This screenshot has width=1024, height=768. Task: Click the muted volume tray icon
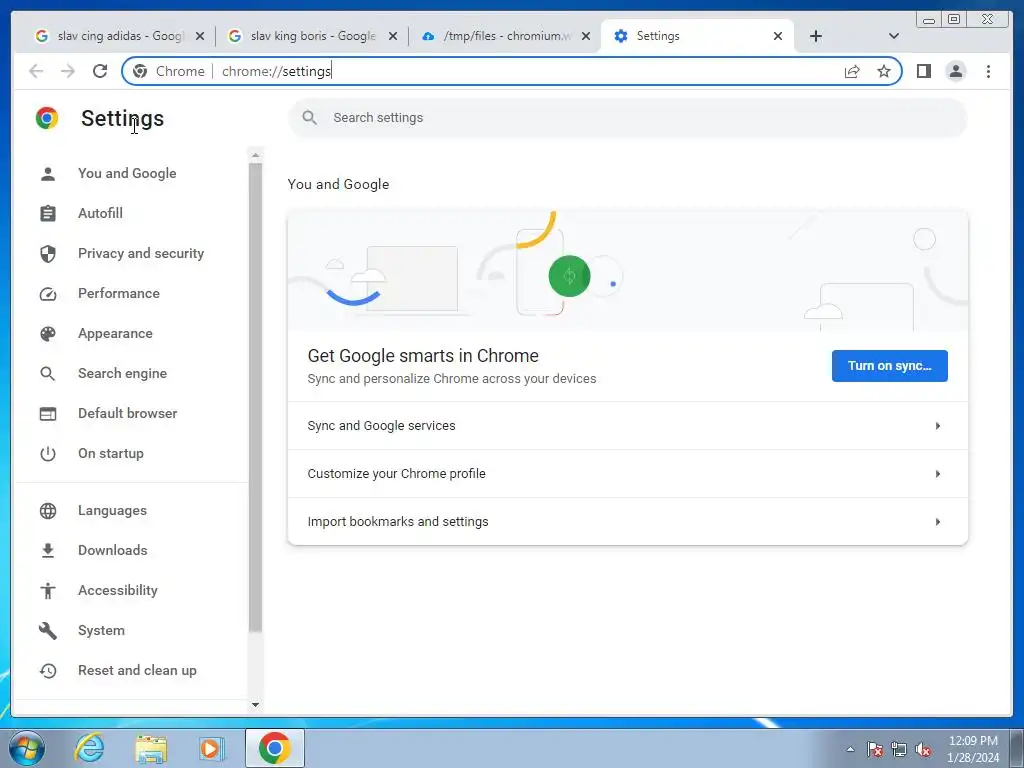[x=923, y=750]
